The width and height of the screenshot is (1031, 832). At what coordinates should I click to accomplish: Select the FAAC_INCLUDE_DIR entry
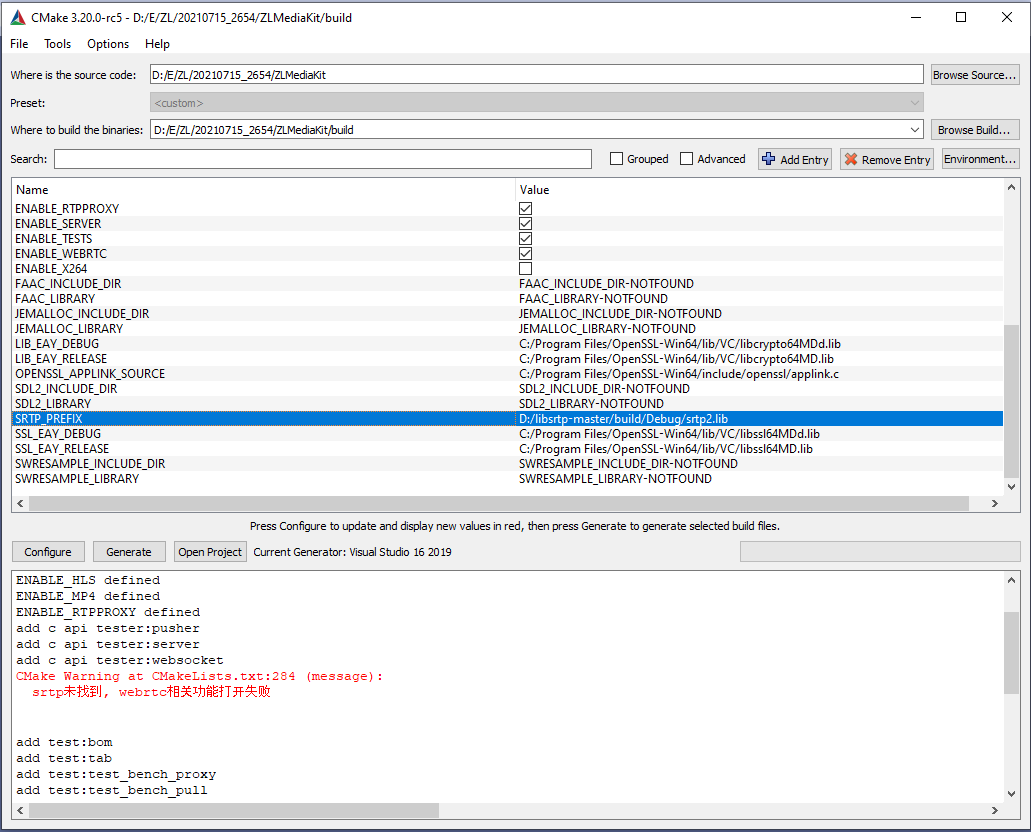(x=68, y=283)
